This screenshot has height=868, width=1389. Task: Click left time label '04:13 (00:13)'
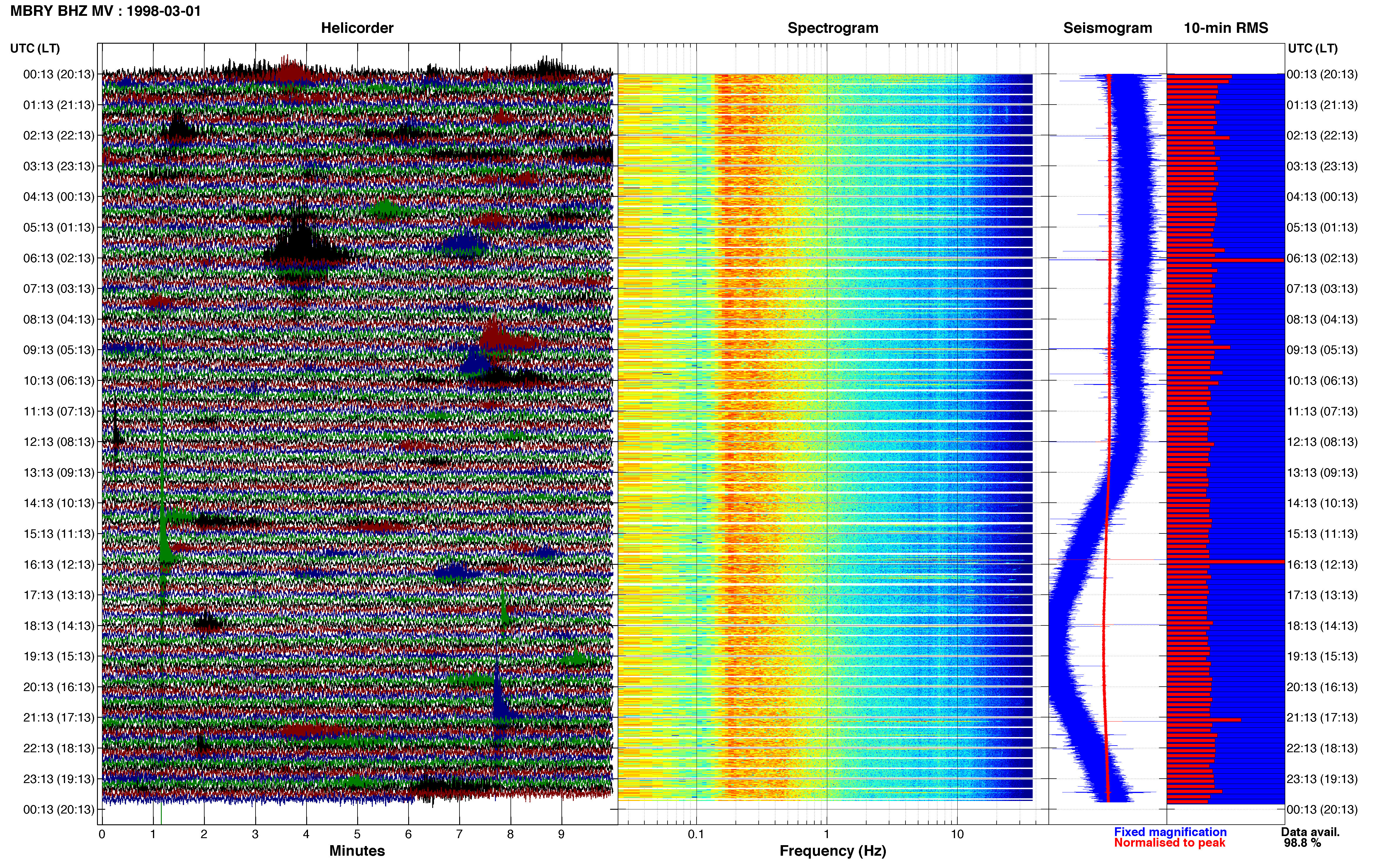[59, 197]
